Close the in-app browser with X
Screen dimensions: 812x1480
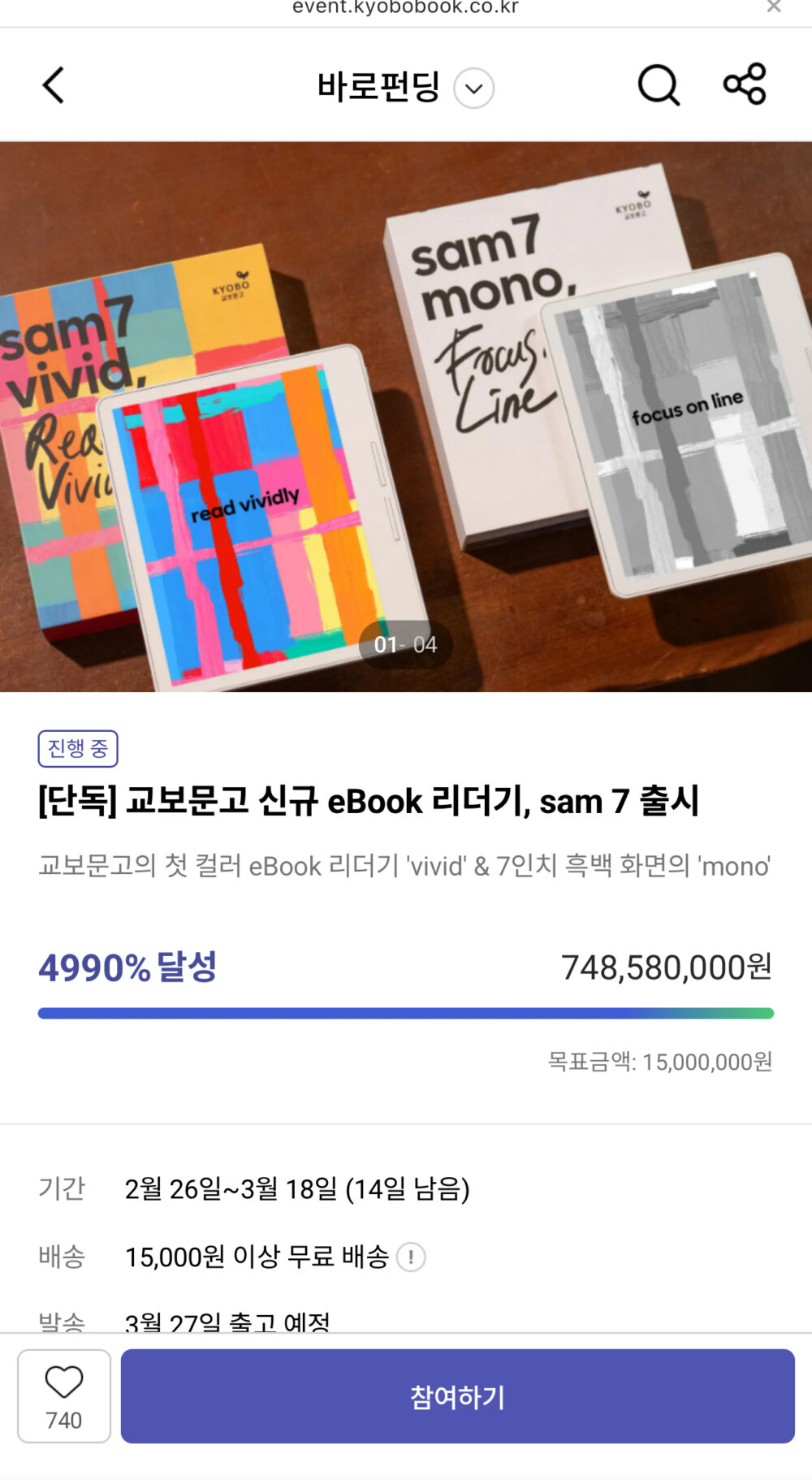[x=774, y=7]
